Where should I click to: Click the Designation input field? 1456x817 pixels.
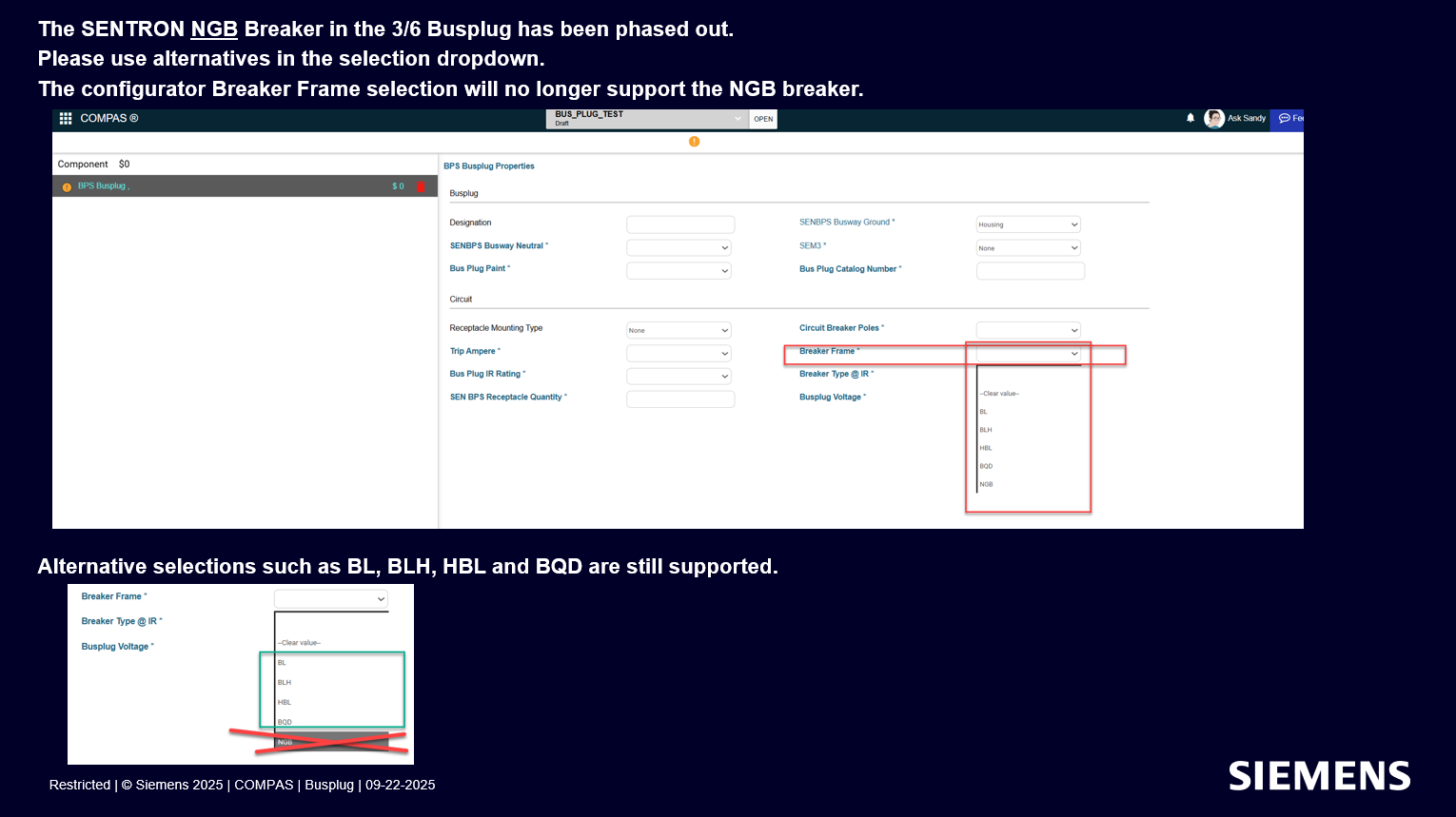click(x=679, y=224)
